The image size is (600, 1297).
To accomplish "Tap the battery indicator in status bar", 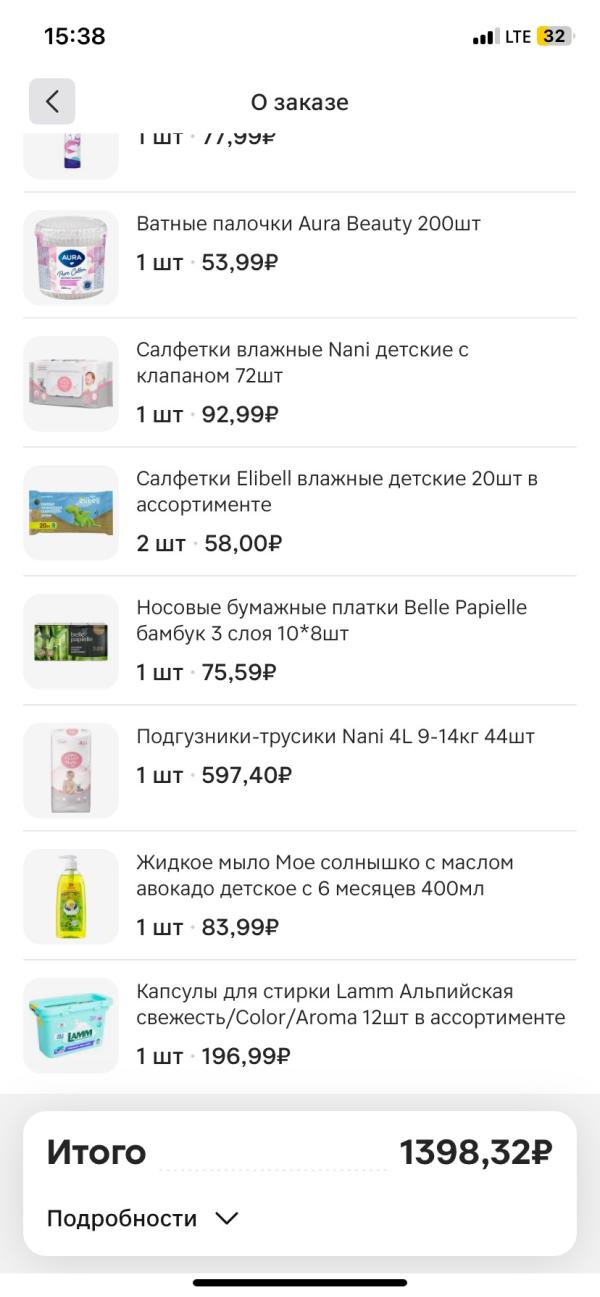I will click(553, 37).
